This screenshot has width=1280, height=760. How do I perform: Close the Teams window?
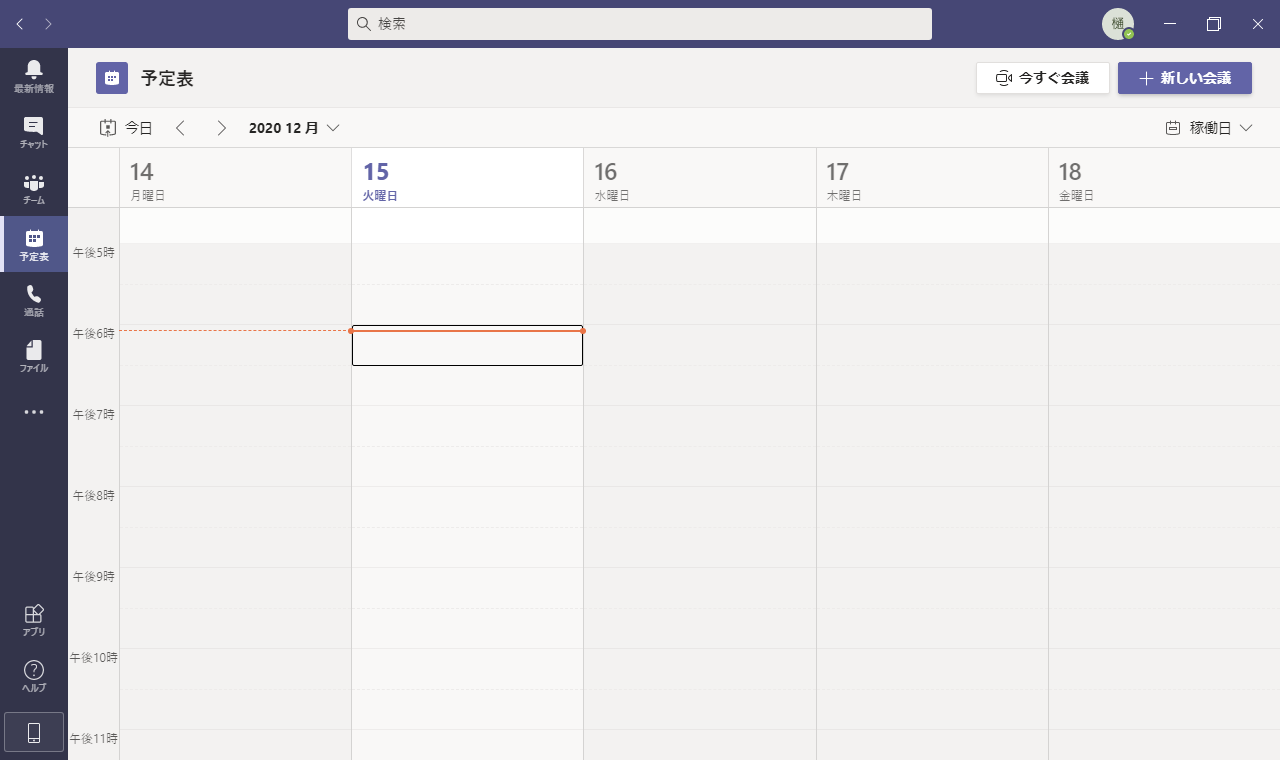point(1258,24)
